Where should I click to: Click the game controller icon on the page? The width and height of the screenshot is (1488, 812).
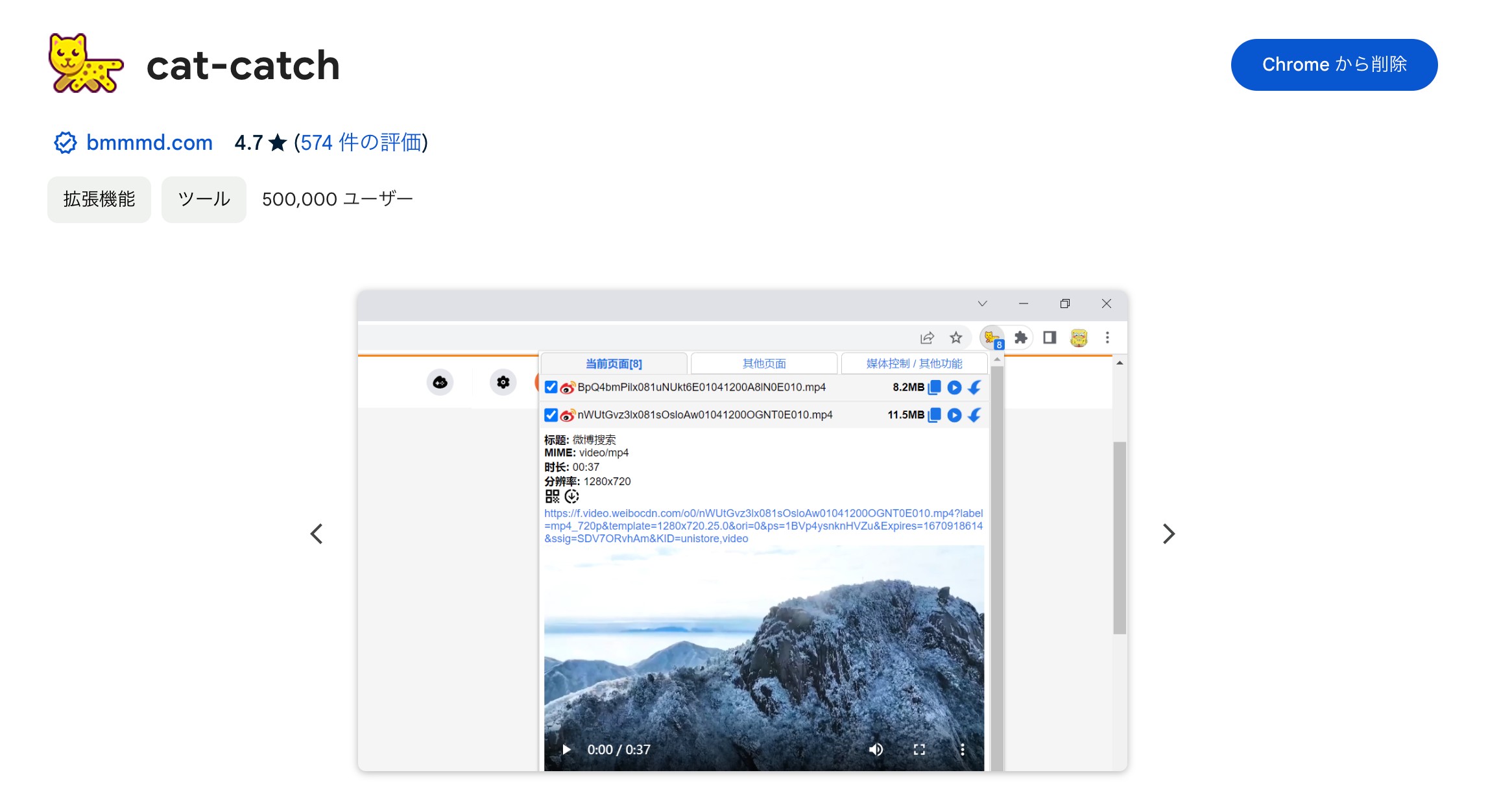point(440,383)
